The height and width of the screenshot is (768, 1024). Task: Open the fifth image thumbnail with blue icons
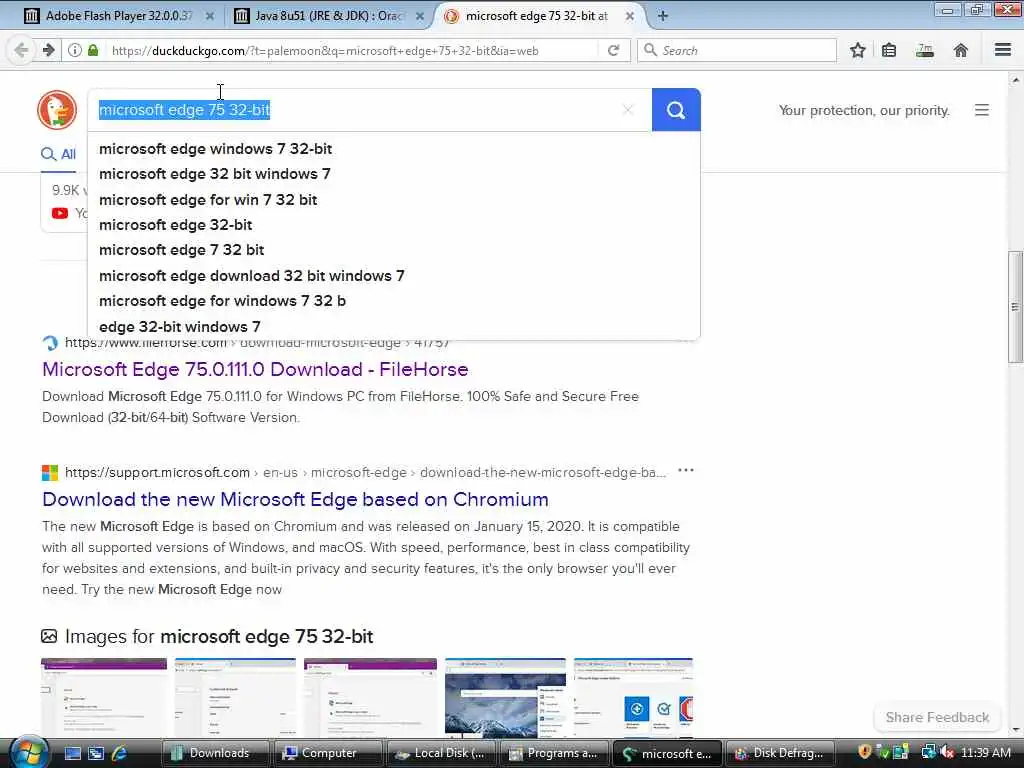coord(633,697)
